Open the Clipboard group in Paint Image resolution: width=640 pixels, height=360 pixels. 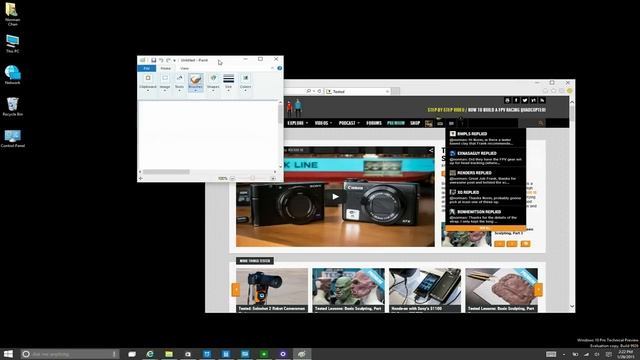[x=148, y=82]
